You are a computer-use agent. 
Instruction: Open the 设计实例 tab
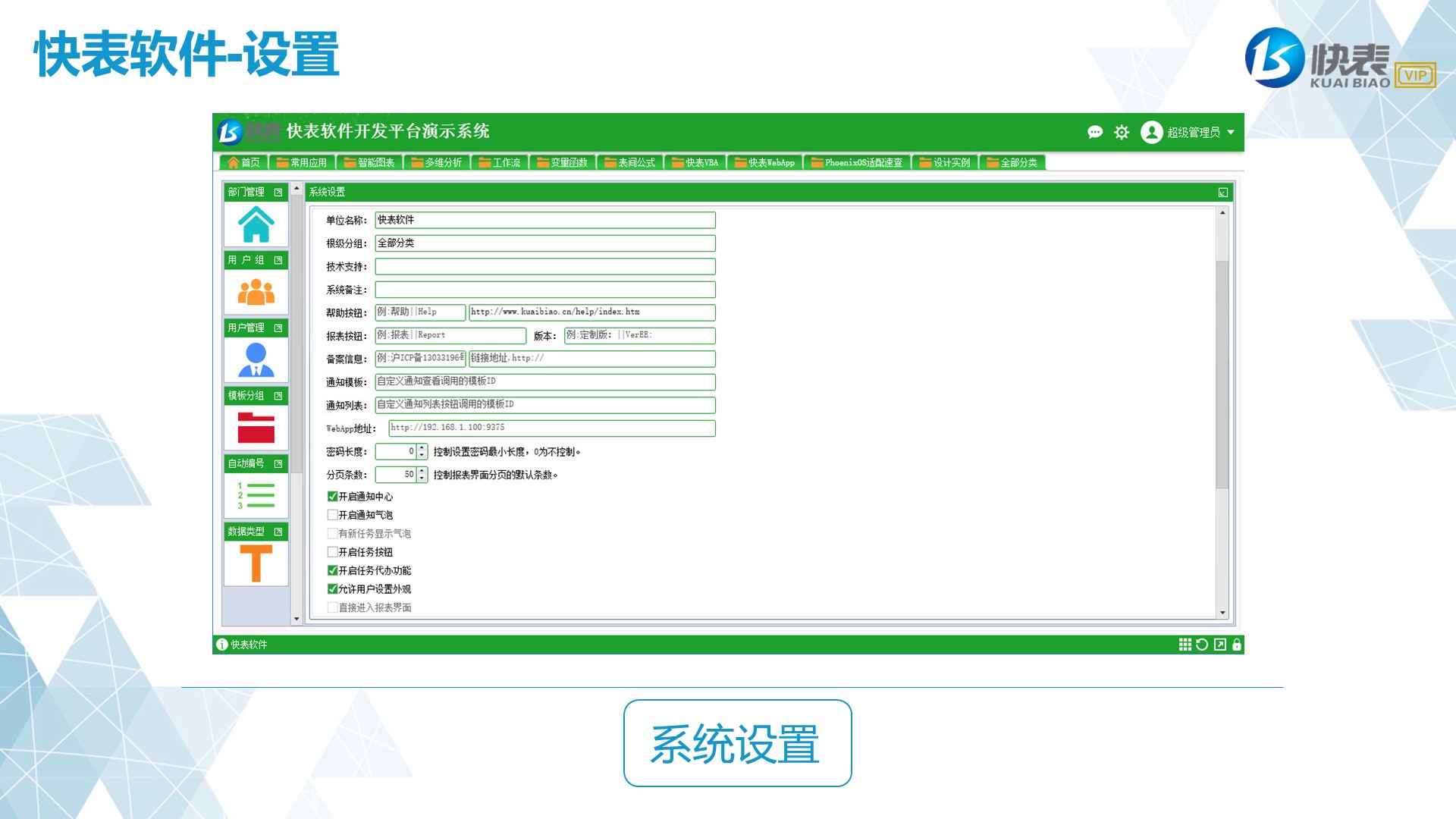(945, 163)
